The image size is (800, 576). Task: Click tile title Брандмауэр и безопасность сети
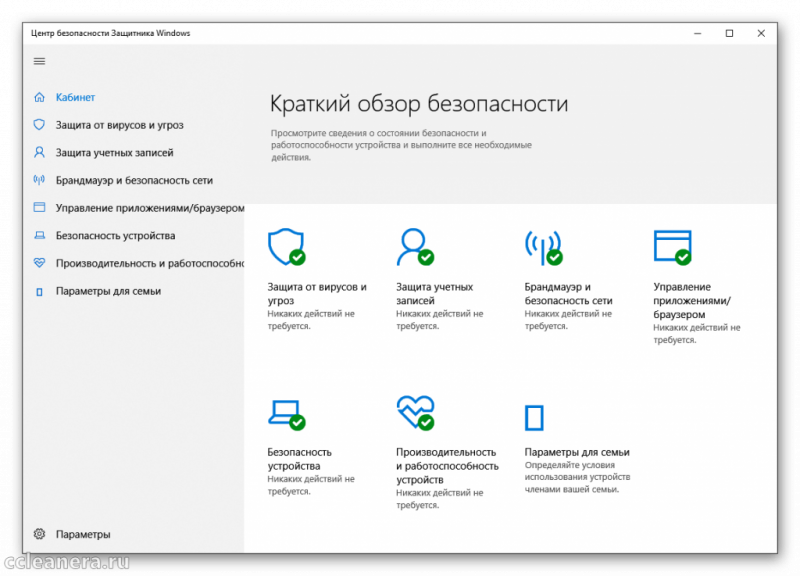568,293
